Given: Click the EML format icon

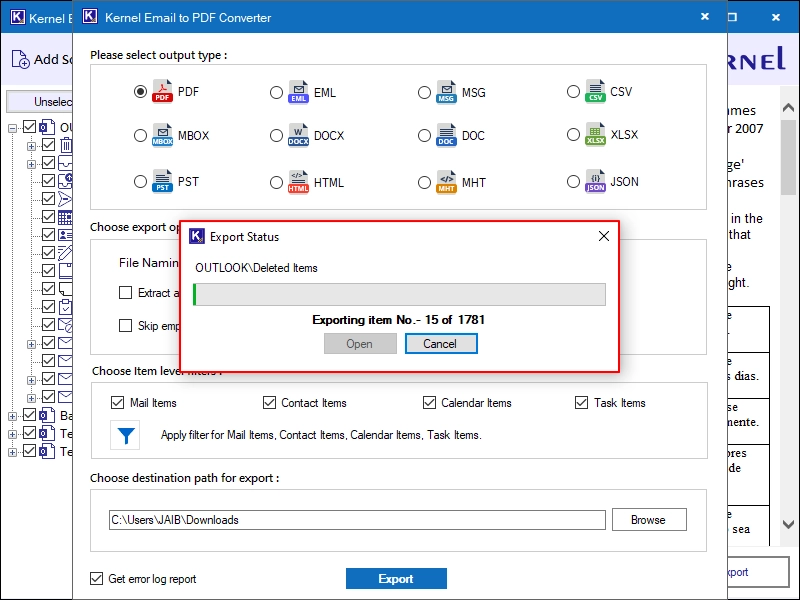Looking at the screenshot, I should click(298, 92).
